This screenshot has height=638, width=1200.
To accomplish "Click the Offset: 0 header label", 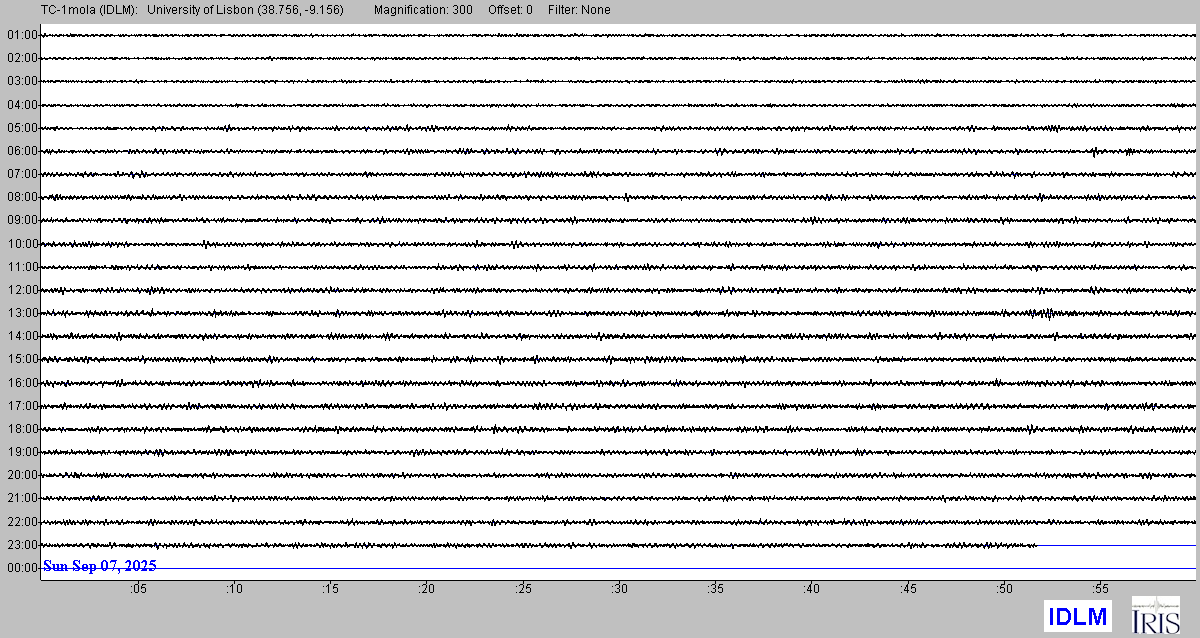I will (x=510, y=10).
